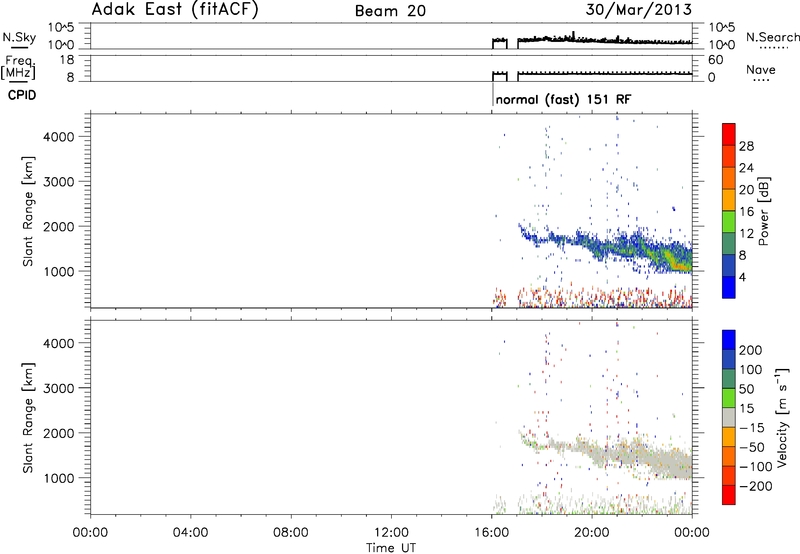Click the '16:00' time tick label

pyautogui.click(x=491, y=533)
